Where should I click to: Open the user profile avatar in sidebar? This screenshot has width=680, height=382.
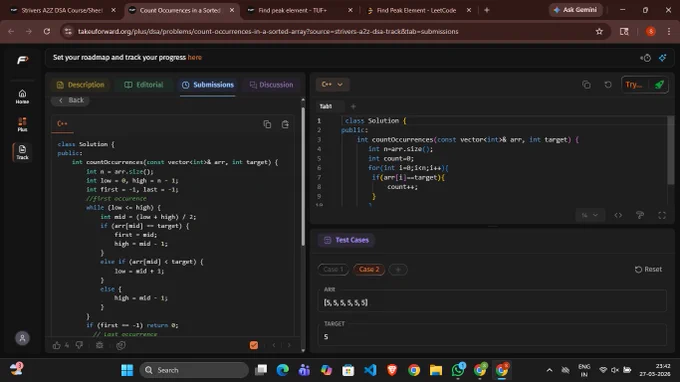click(22, 338)
